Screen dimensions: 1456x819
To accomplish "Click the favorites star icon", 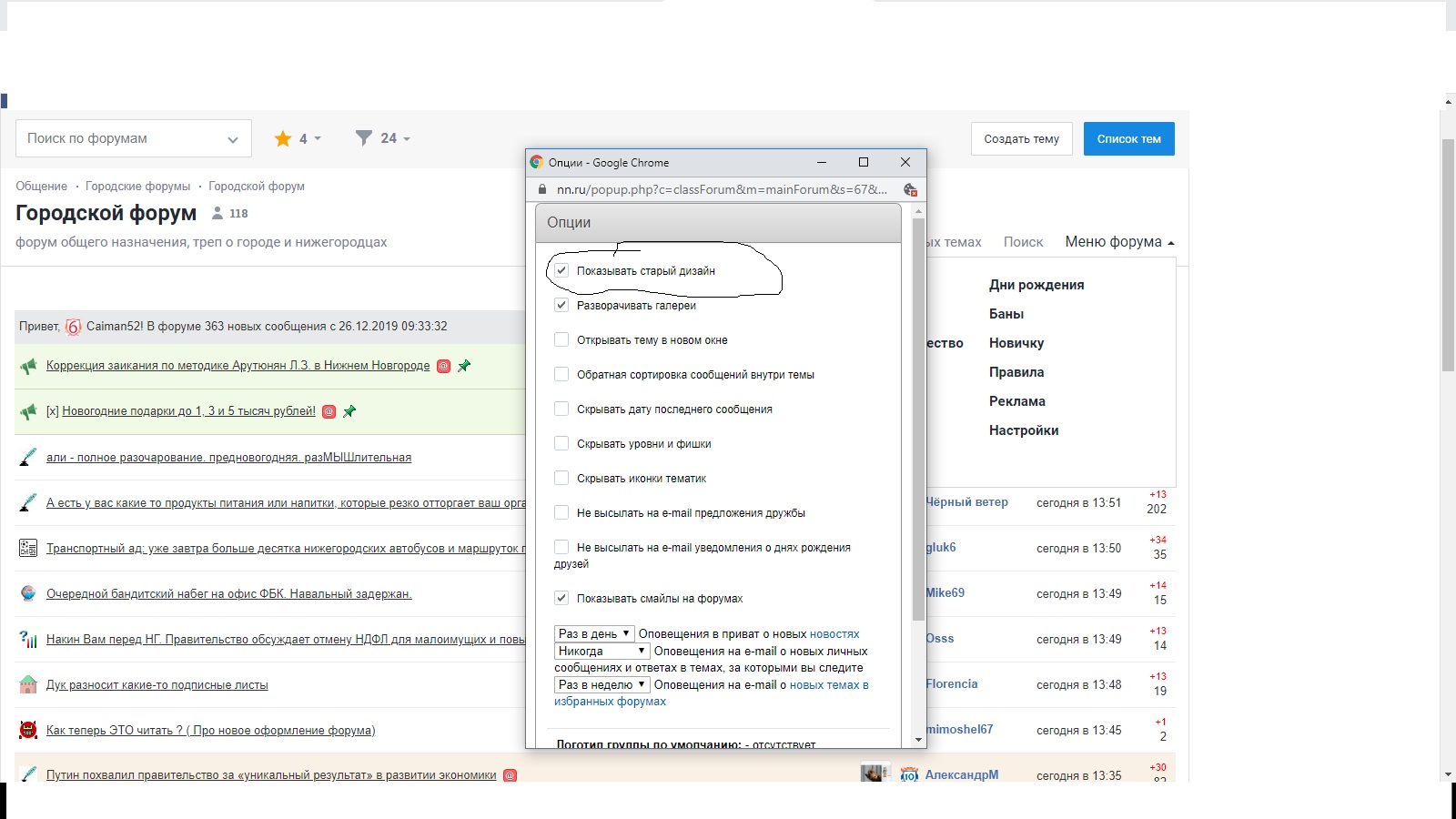I will (283, 138).
